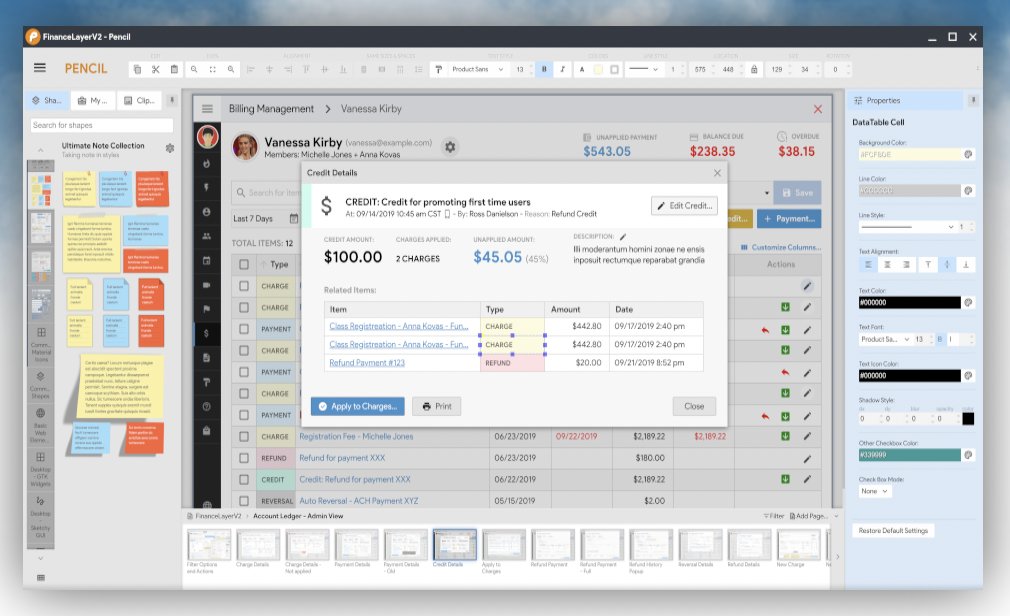Click the Cut scissors icon

pos(155,69)
